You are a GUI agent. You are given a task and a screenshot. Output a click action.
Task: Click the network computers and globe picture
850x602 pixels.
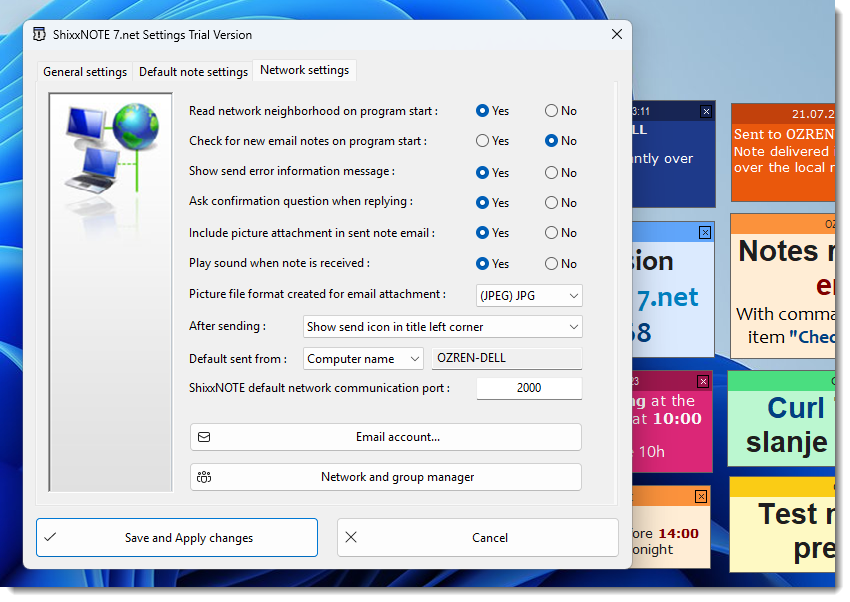point(111,292)
